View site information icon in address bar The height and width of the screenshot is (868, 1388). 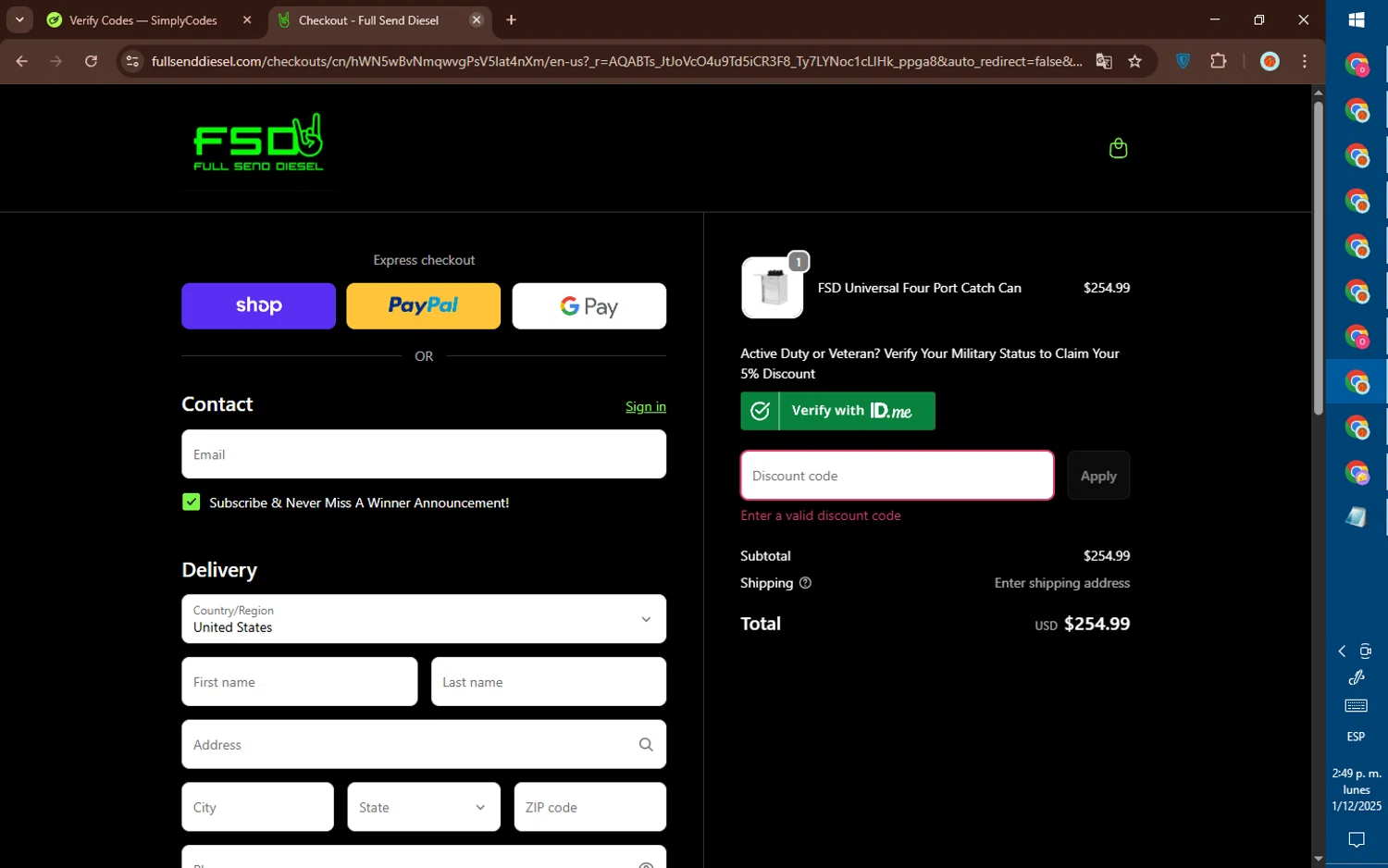tap(132, 61)
